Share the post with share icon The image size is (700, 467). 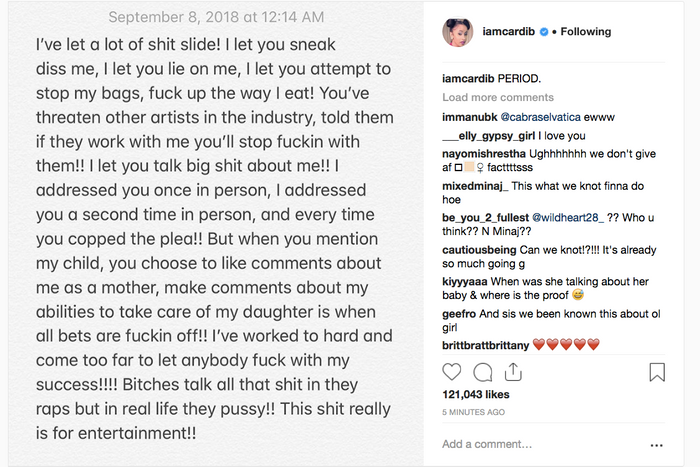tap(513, 372)
